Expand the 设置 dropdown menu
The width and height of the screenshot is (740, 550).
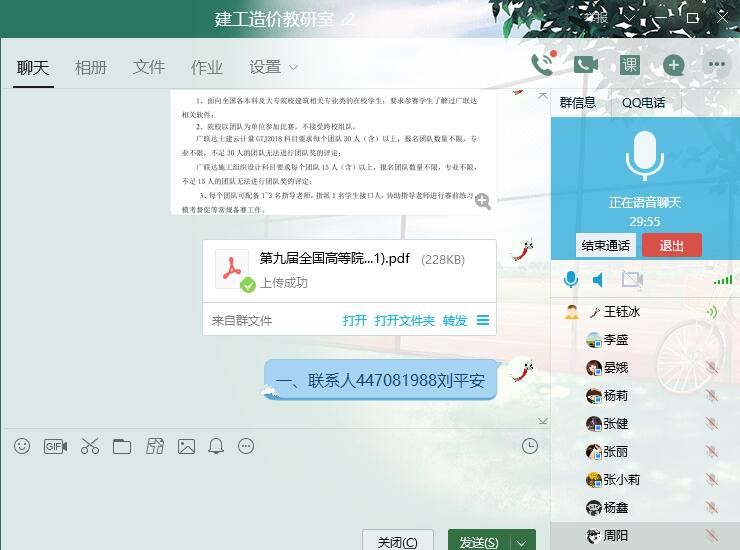pyautogui.click(x=273, y=67)
